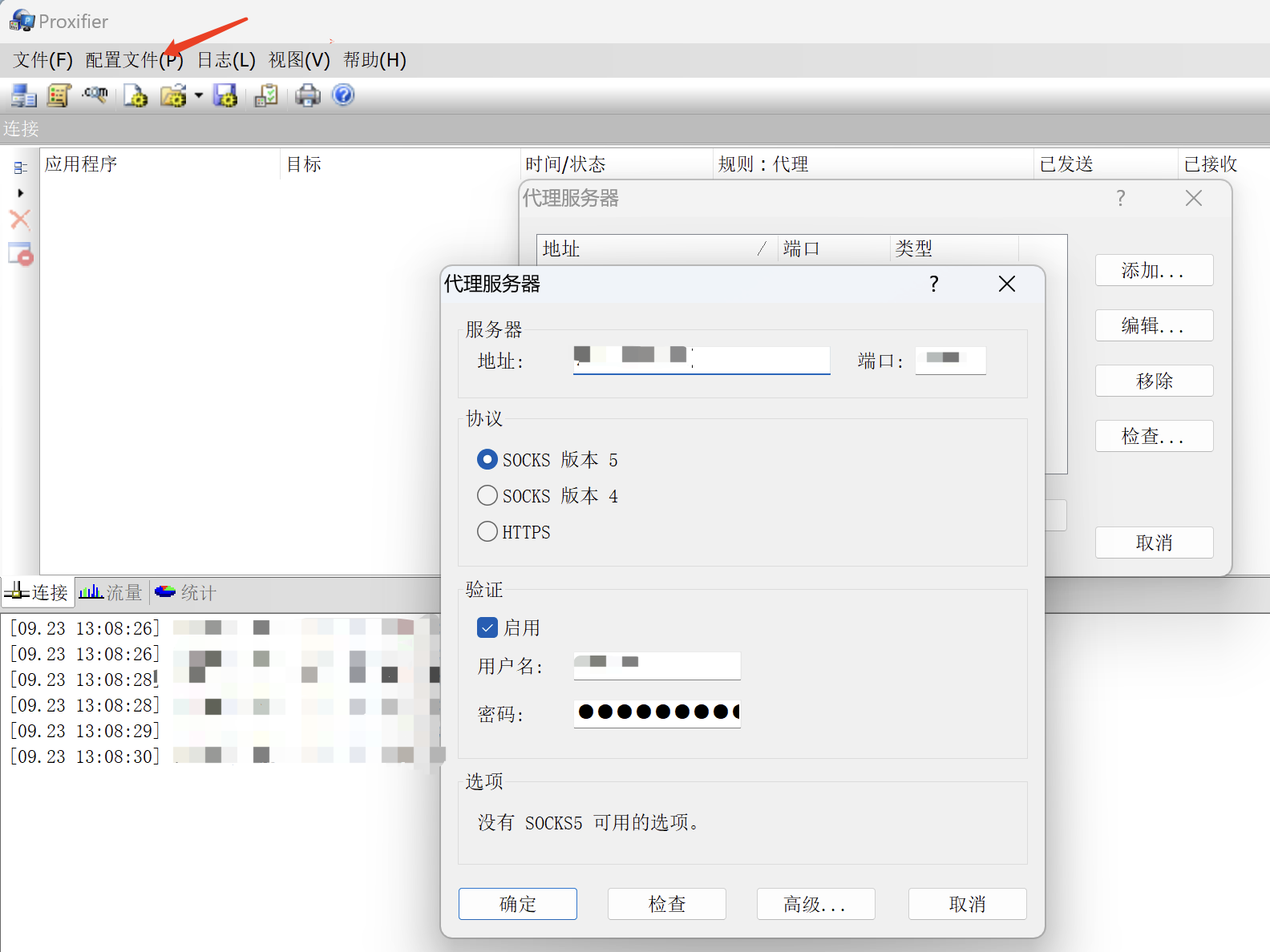Click red X close-connection sidebar icon
The width and height of the screenshot is (1270, 952).
coord(20,220)
